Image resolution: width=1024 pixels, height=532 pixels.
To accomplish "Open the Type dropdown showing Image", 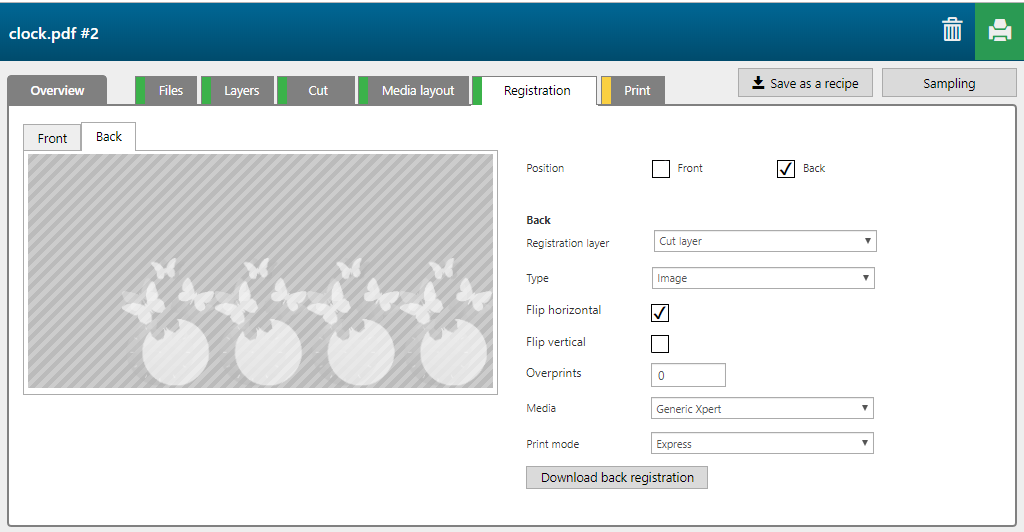I will (763, 278).
